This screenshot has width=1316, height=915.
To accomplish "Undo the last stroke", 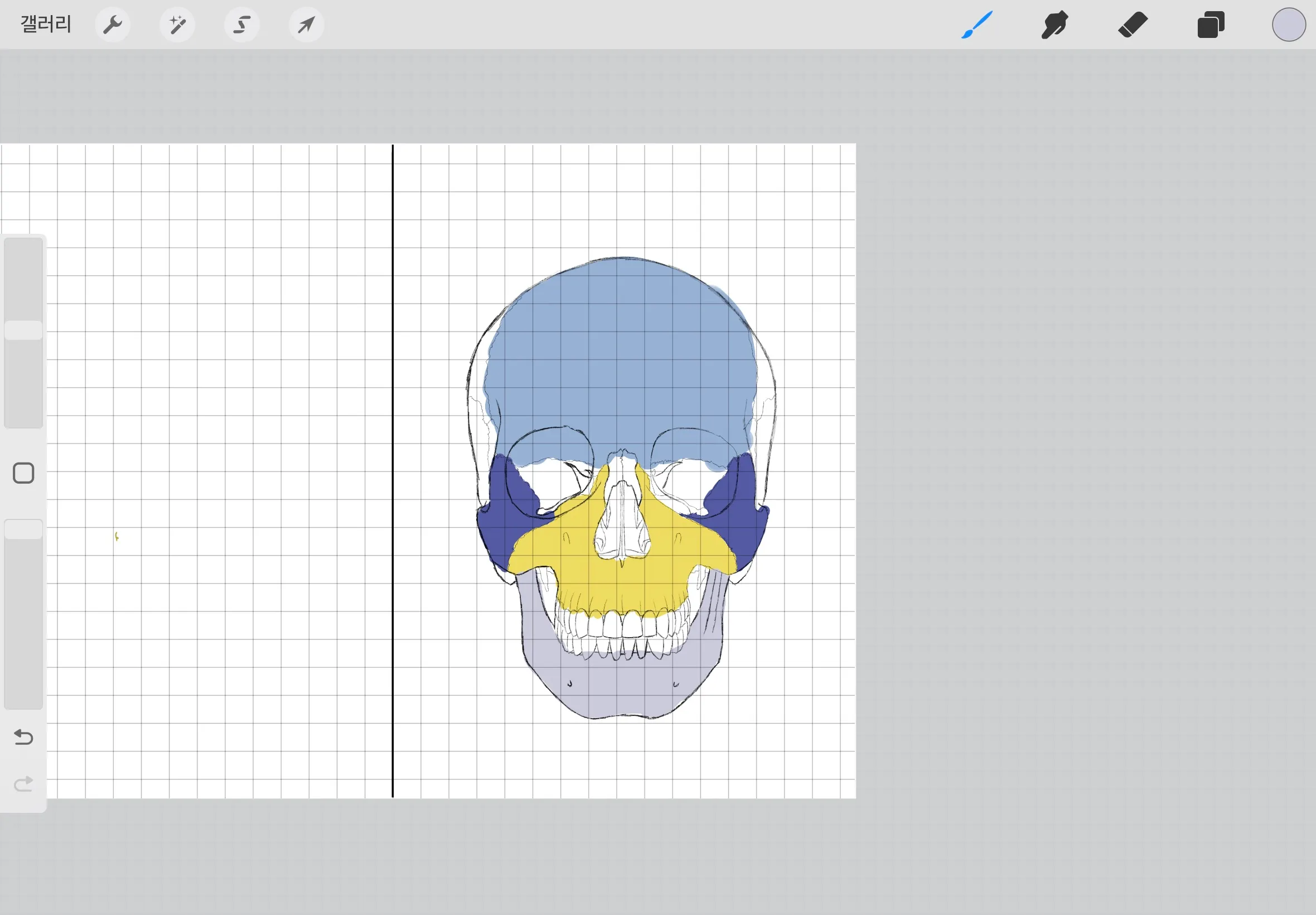I will tap(23, 736).
